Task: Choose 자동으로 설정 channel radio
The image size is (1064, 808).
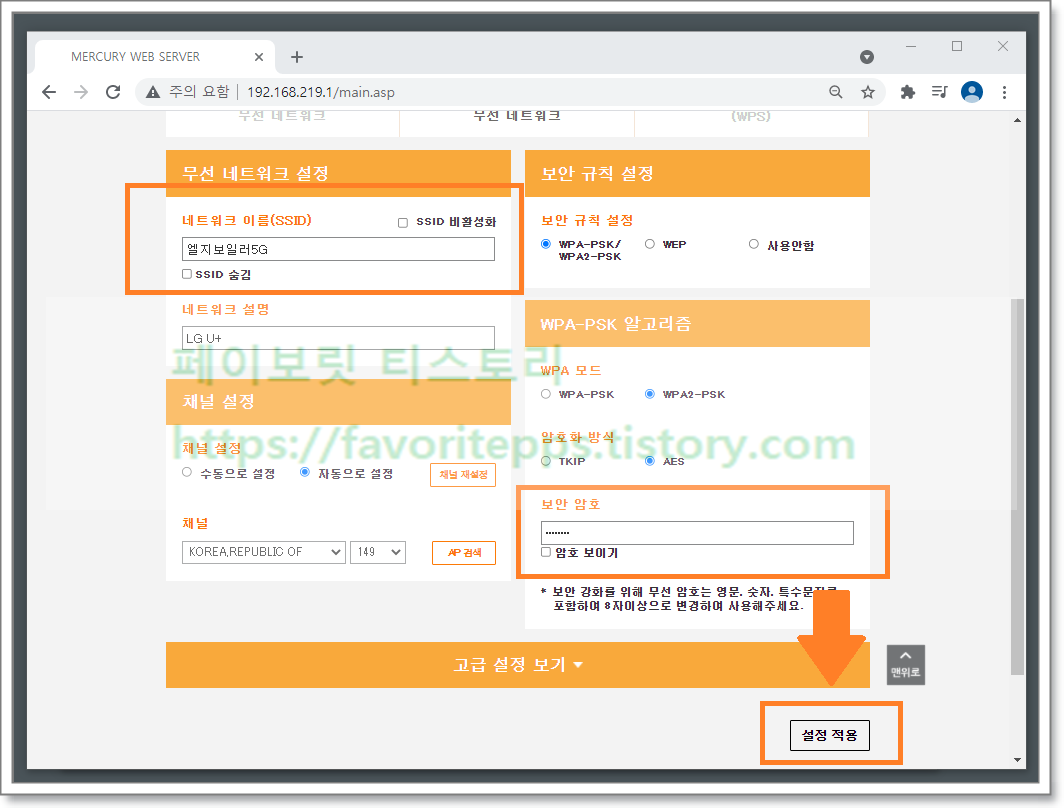Action: click(305, 472)
